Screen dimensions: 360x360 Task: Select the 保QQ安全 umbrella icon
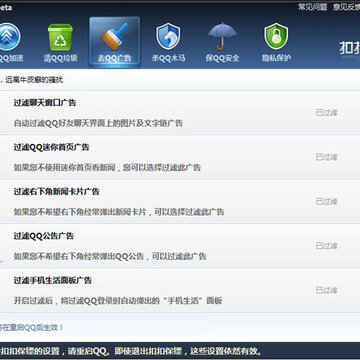[222, 36]
